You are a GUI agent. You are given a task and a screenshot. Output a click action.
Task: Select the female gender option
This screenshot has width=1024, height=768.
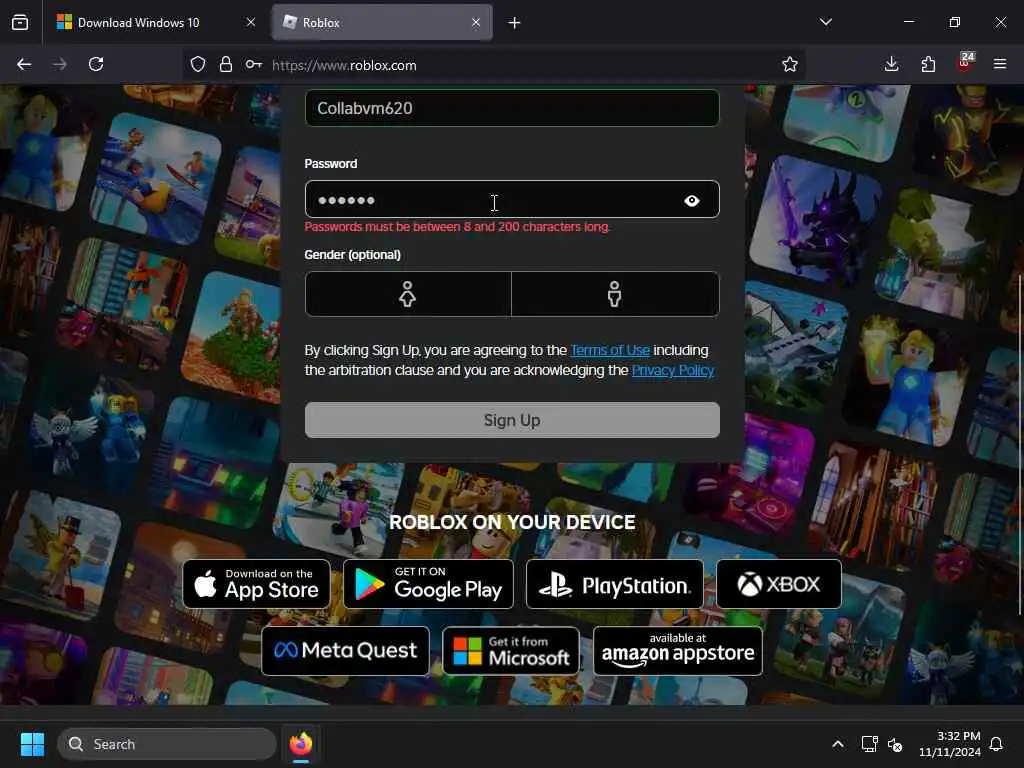click(x=408, y=294)
